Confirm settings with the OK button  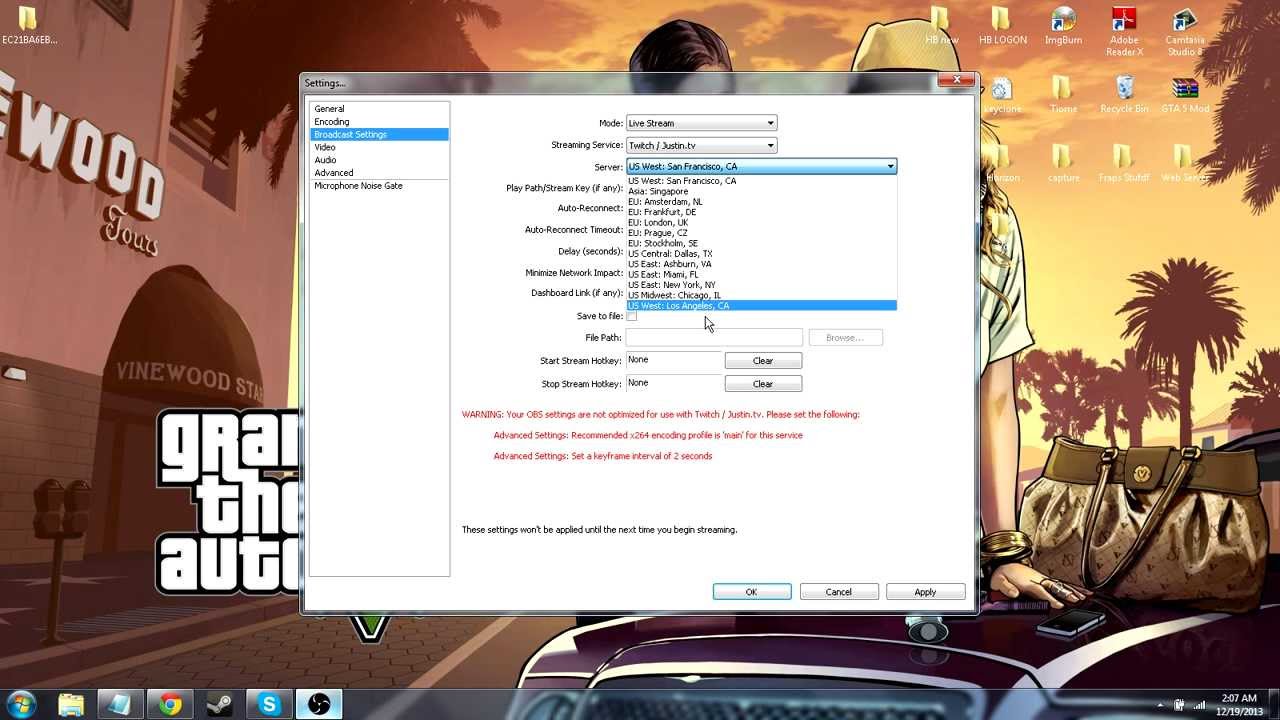click(x=752, y=592)
